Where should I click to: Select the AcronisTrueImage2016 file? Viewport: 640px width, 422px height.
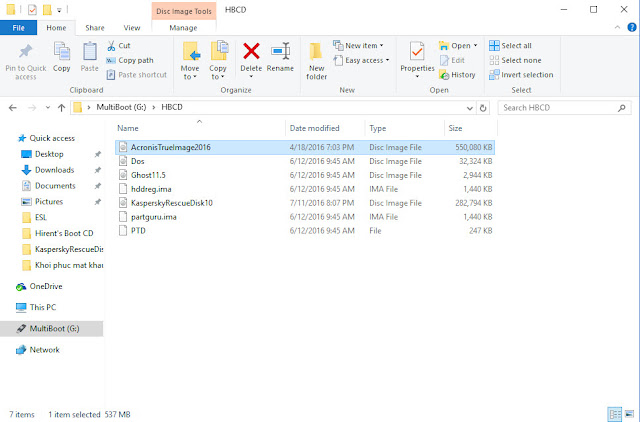[x=305, y=147]
